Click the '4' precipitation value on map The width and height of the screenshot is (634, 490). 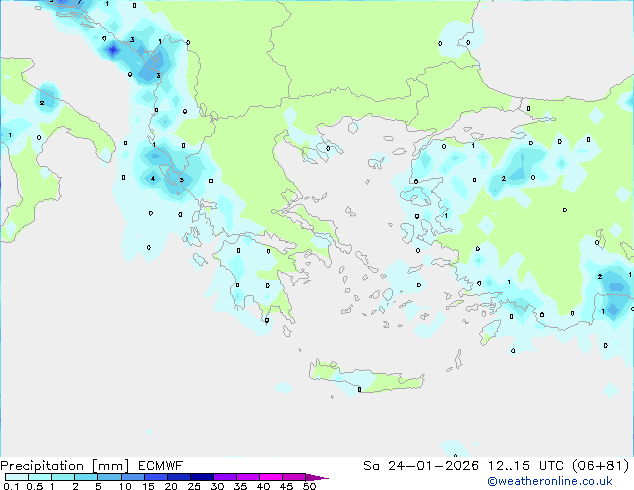(x=153, y=178)
